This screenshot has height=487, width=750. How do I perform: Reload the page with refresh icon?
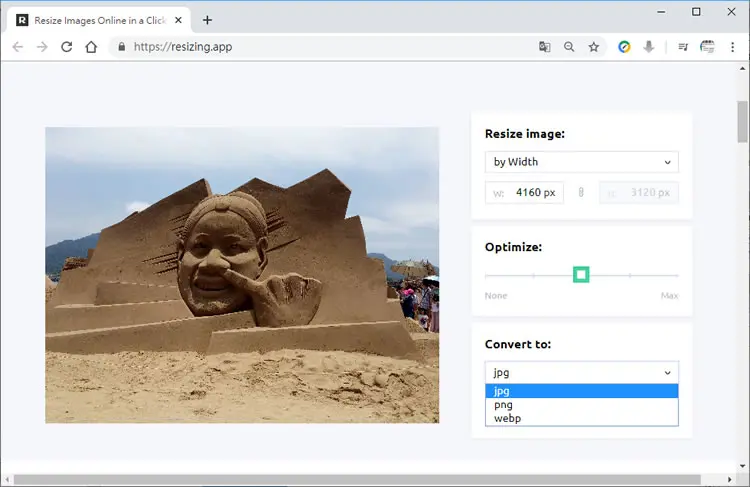pos(66,47)
